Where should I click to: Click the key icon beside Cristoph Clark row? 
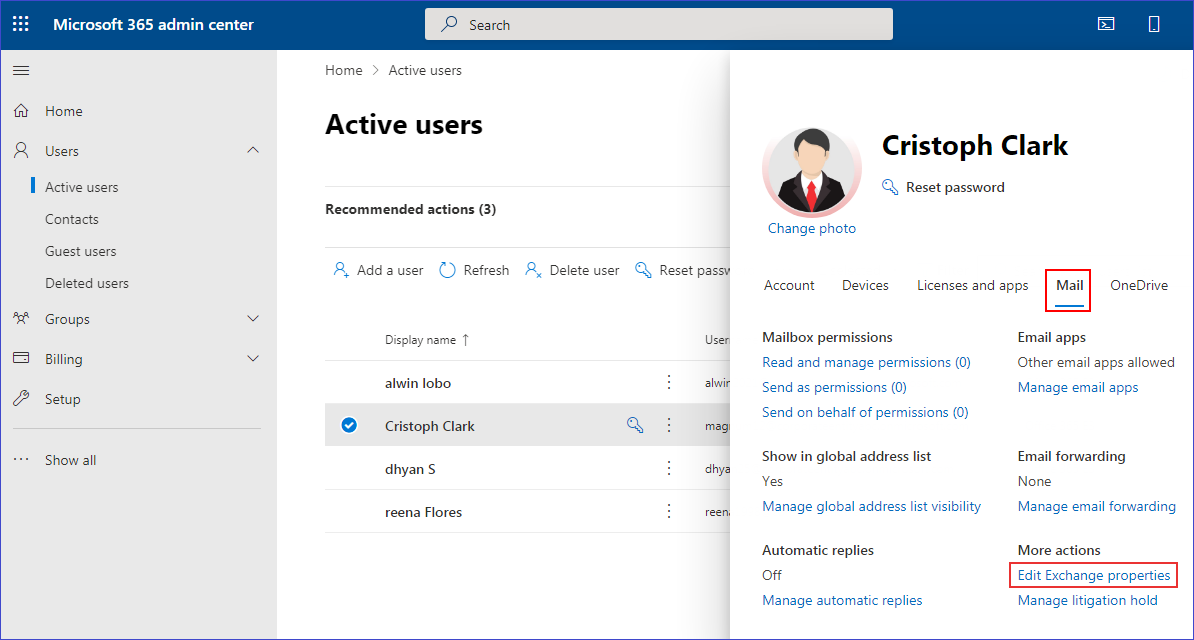pyautogui.click(x=635, y=426)
